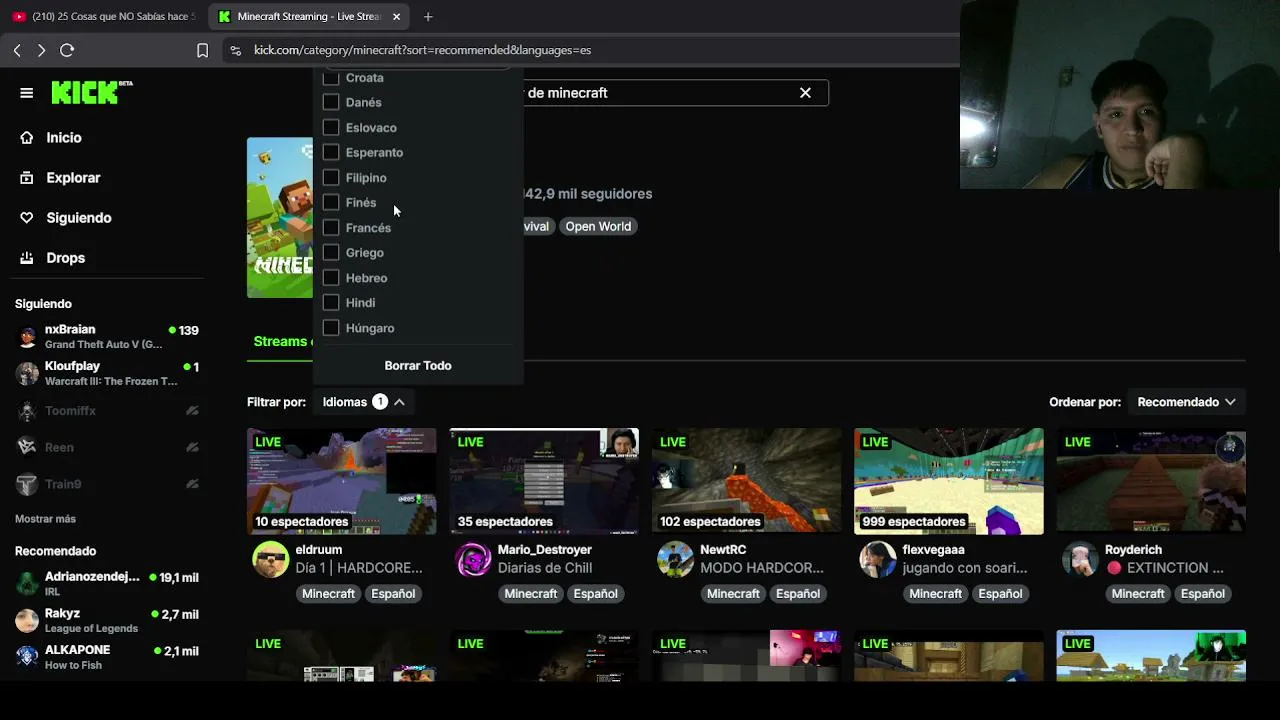Open the Recomendado sort dropdown
This screenshot has height=720, width=1280.
1186,402
